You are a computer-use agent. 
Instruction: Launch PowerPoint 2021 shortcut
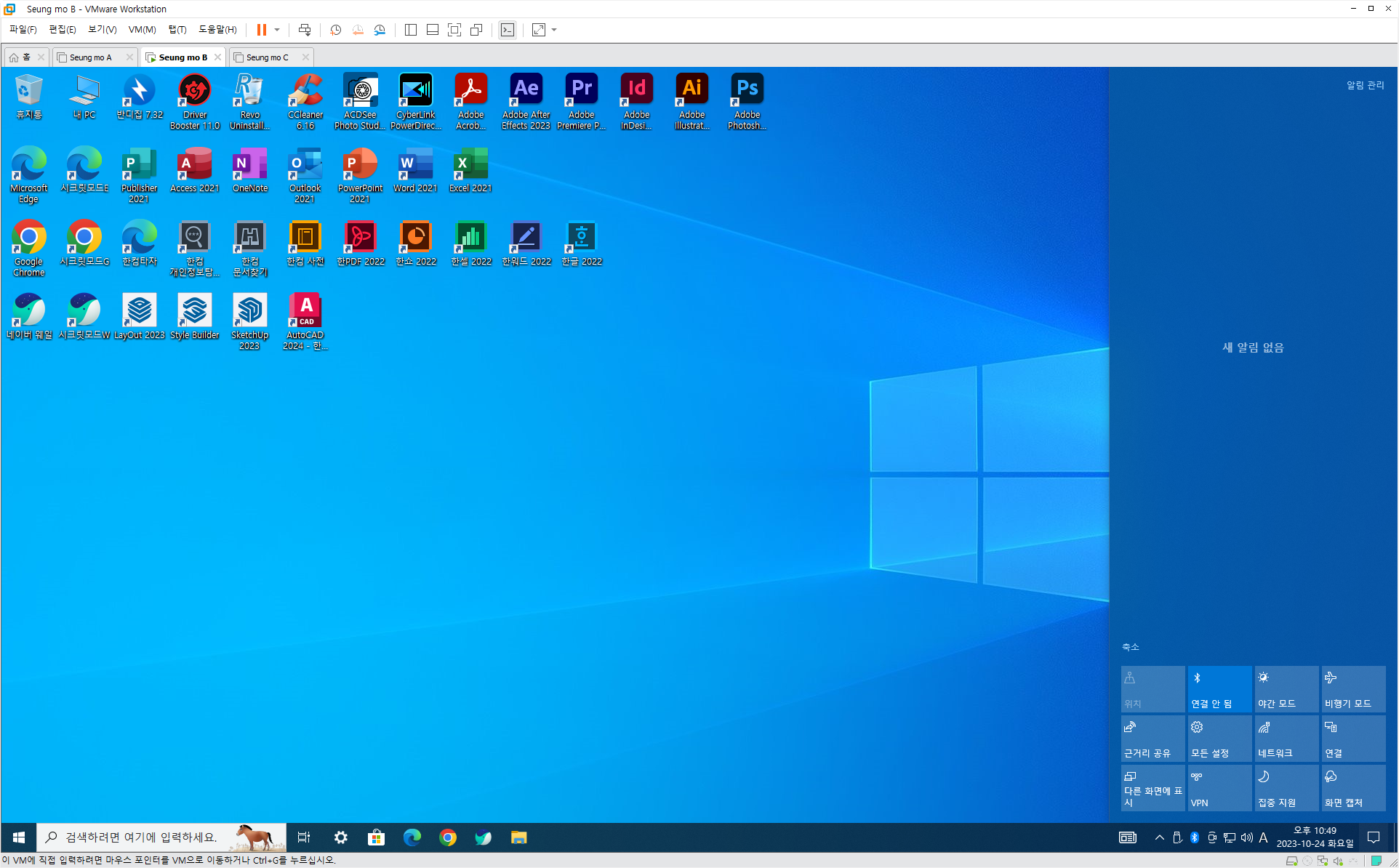pyautogui.click(x=361, y=175)
